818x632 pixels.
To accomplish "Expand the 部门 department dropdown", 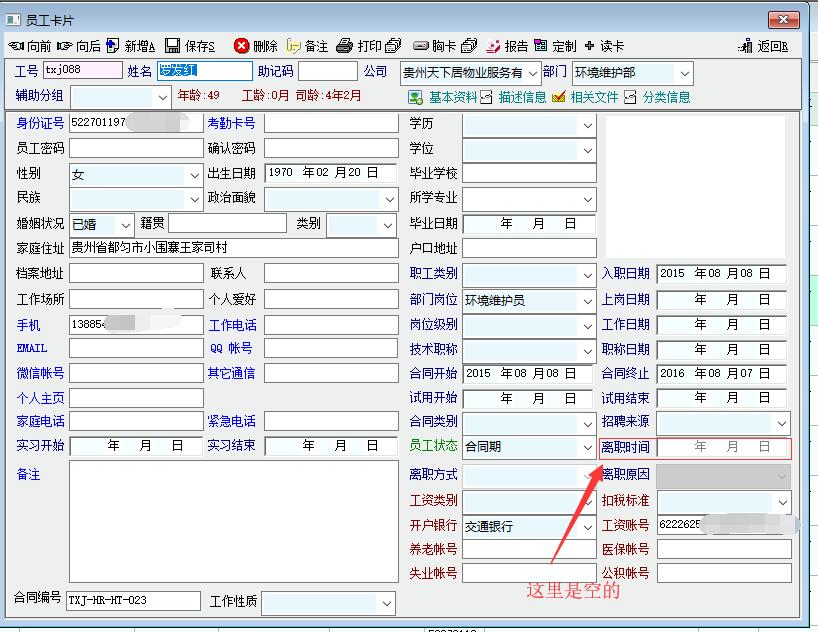I will [684, 73].
